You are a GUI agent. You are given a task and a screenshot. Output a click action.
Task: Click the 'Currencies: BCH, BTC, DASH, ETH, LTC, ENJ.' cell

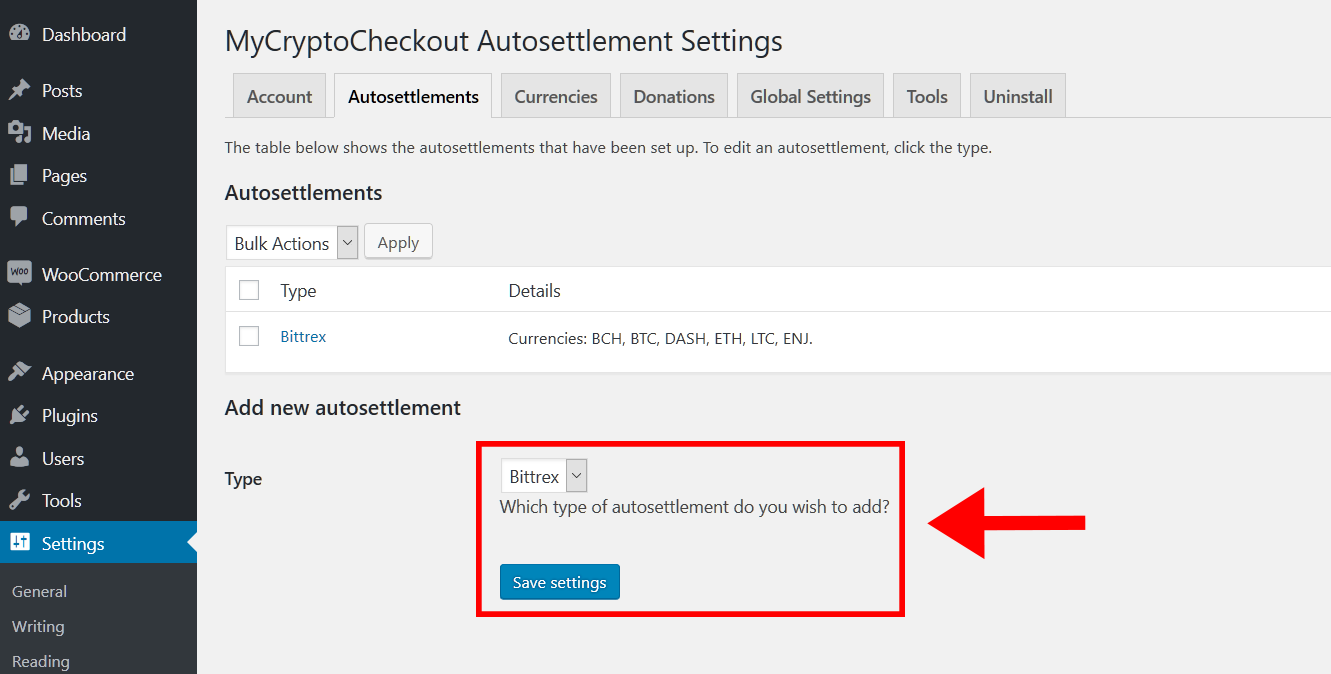click(x=661, y=338)
